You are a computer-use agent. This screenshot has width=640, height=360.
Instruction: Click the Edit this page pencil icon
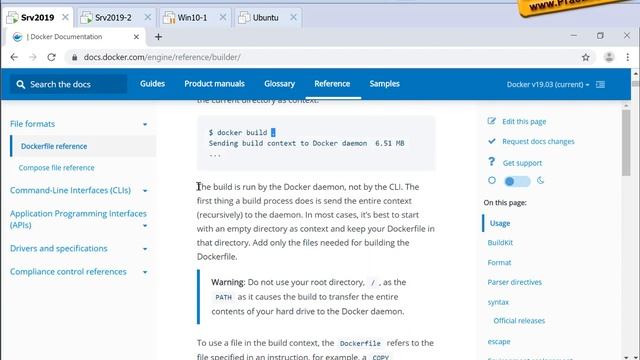pos(491,121)
